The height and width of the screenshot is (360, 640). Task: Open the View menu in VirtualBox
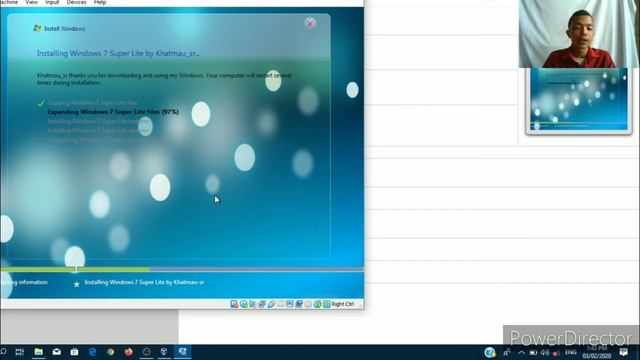tap(31, 2)
